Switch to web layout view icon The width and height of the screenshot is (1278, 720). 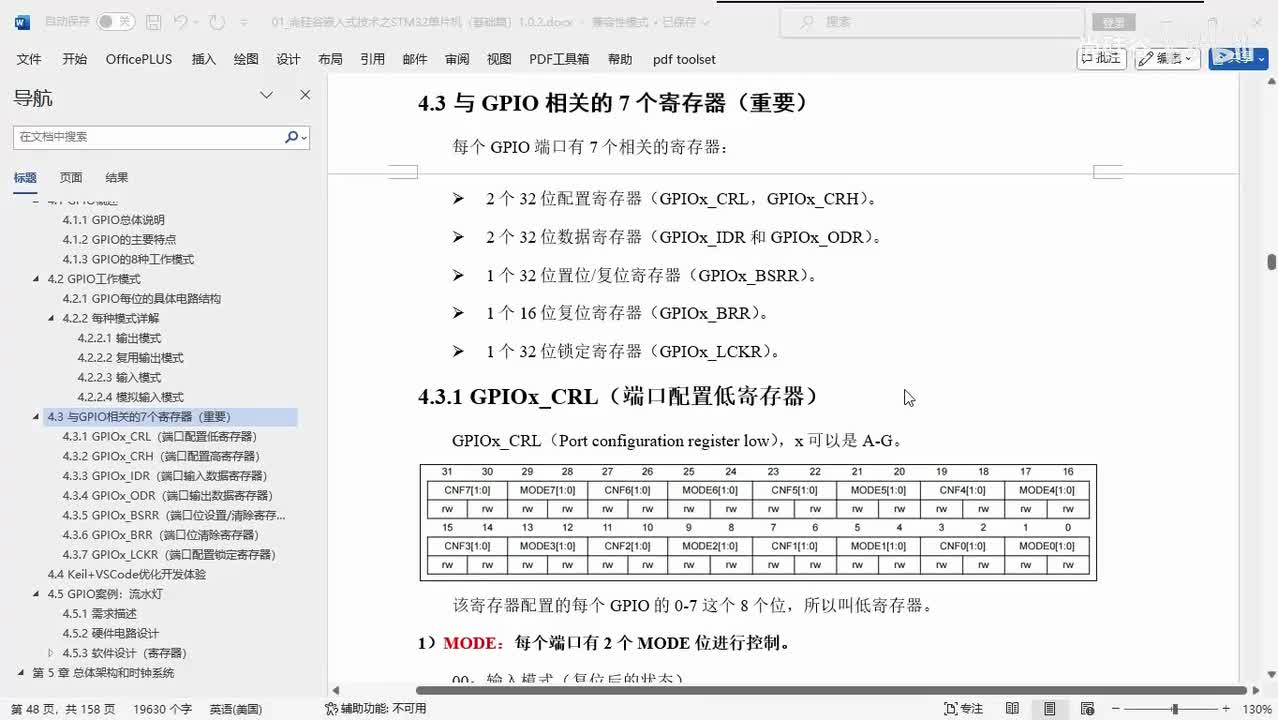click(1086, 708)
